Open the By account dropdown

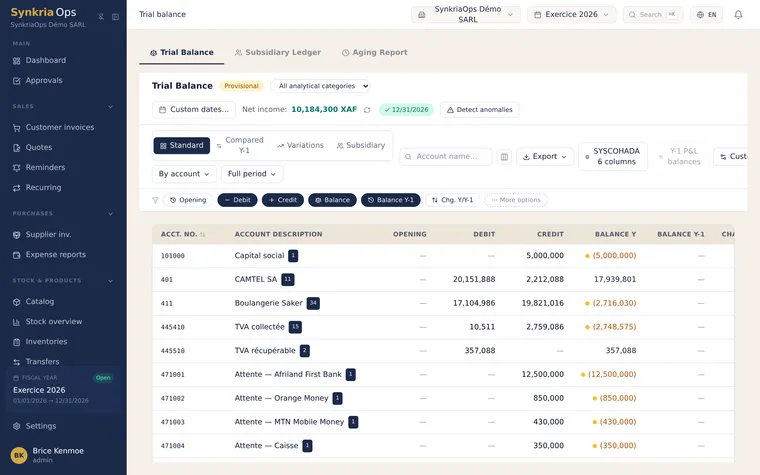pos(184,174)
